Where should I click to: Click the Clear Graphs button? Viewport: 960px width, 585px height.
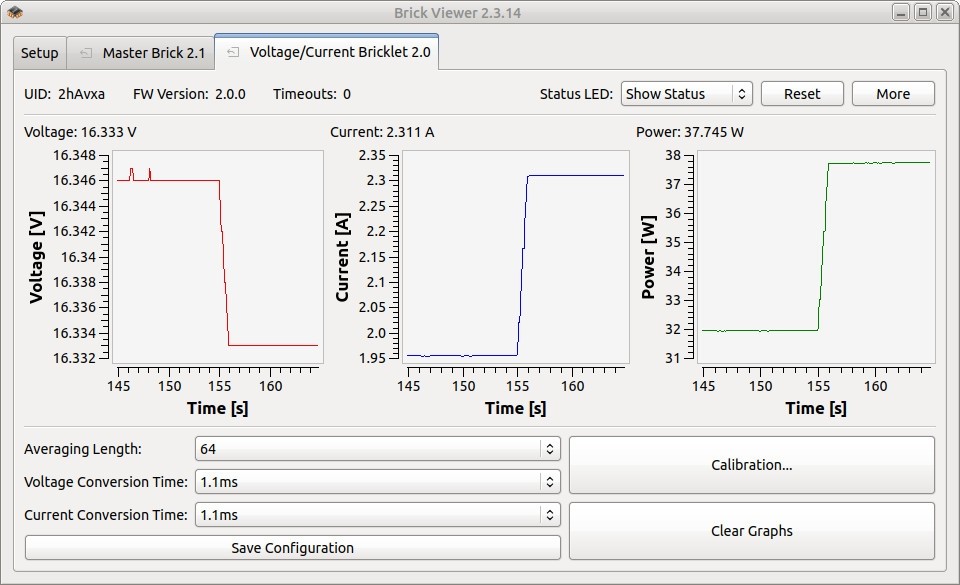pyautogui.click(x=752, y=531)
